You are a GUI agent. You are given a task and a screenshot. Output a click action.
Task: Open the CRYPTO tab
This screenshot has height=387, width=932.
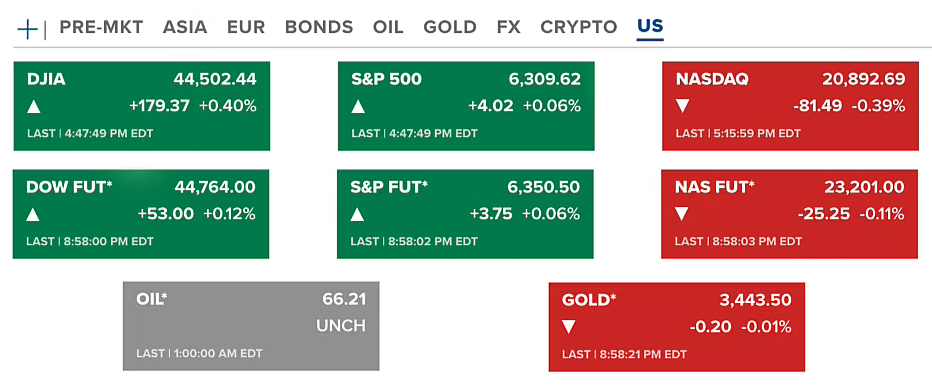(579, 27)
